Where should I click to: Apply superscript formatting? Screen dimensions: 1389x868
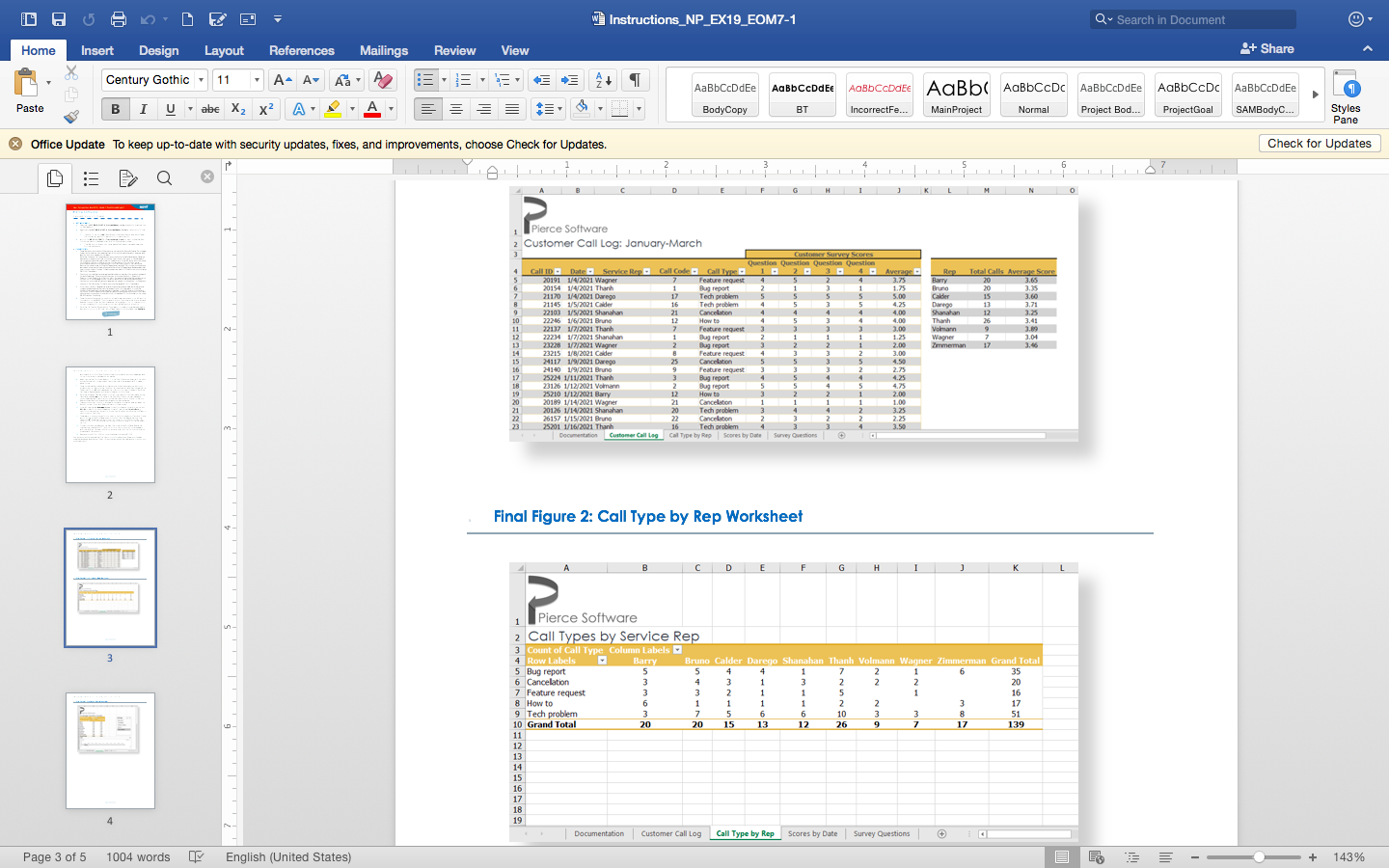tap(266, 109)
